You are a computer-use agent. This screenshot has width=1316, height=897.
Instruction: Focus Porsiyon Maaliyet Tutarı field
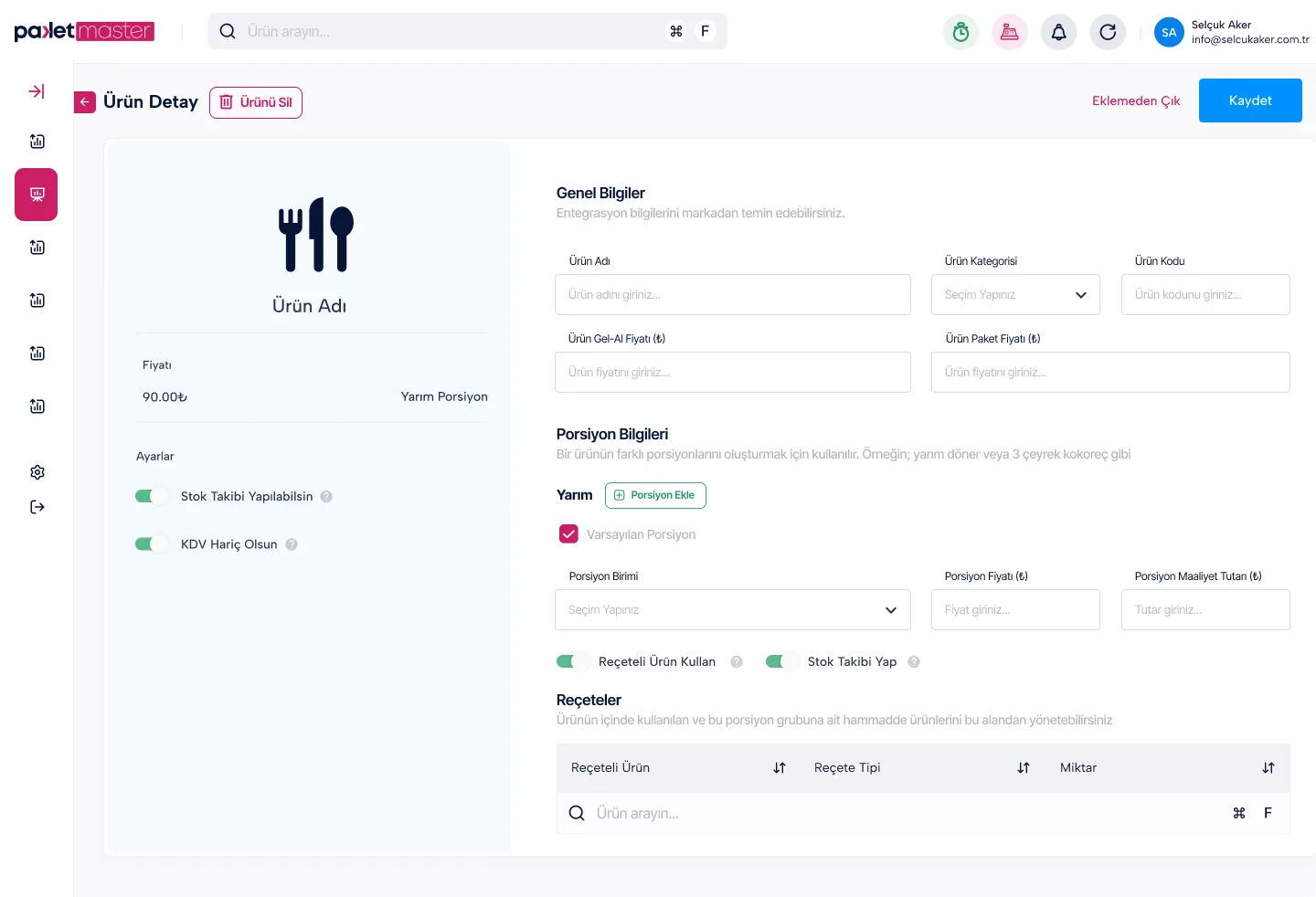(1205, 610)
